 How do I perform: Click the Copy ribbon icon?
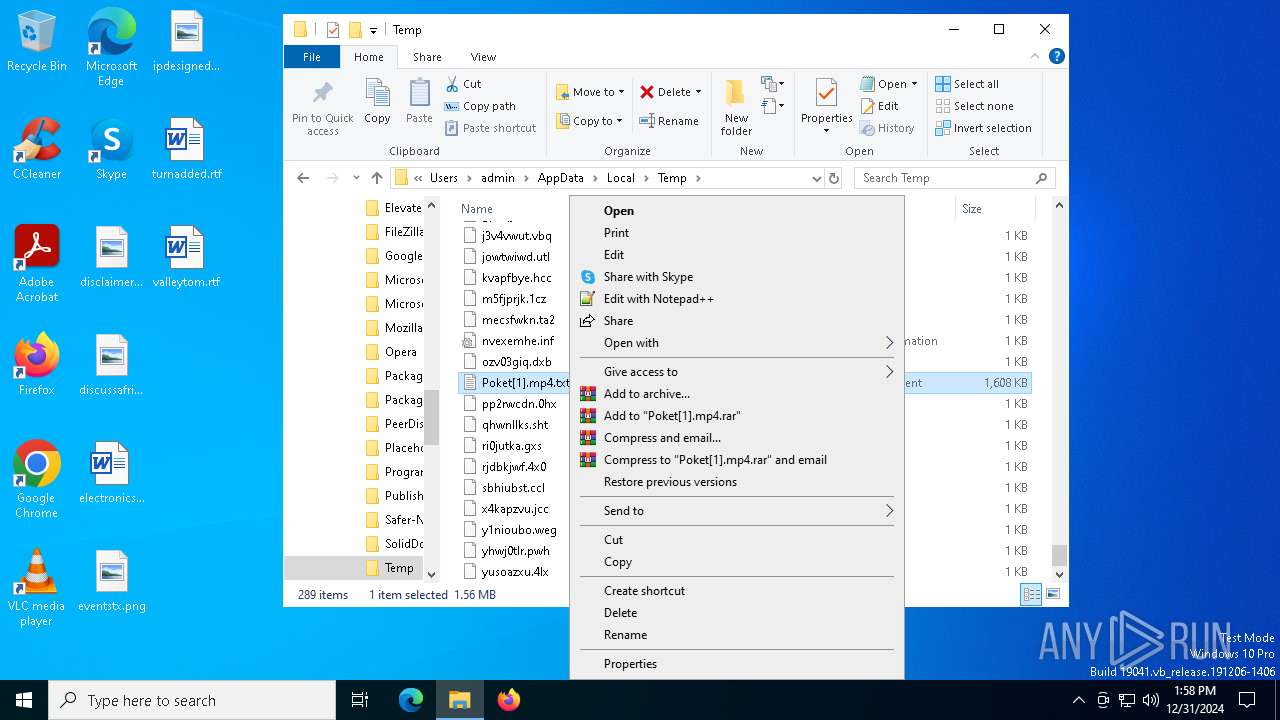377,101
